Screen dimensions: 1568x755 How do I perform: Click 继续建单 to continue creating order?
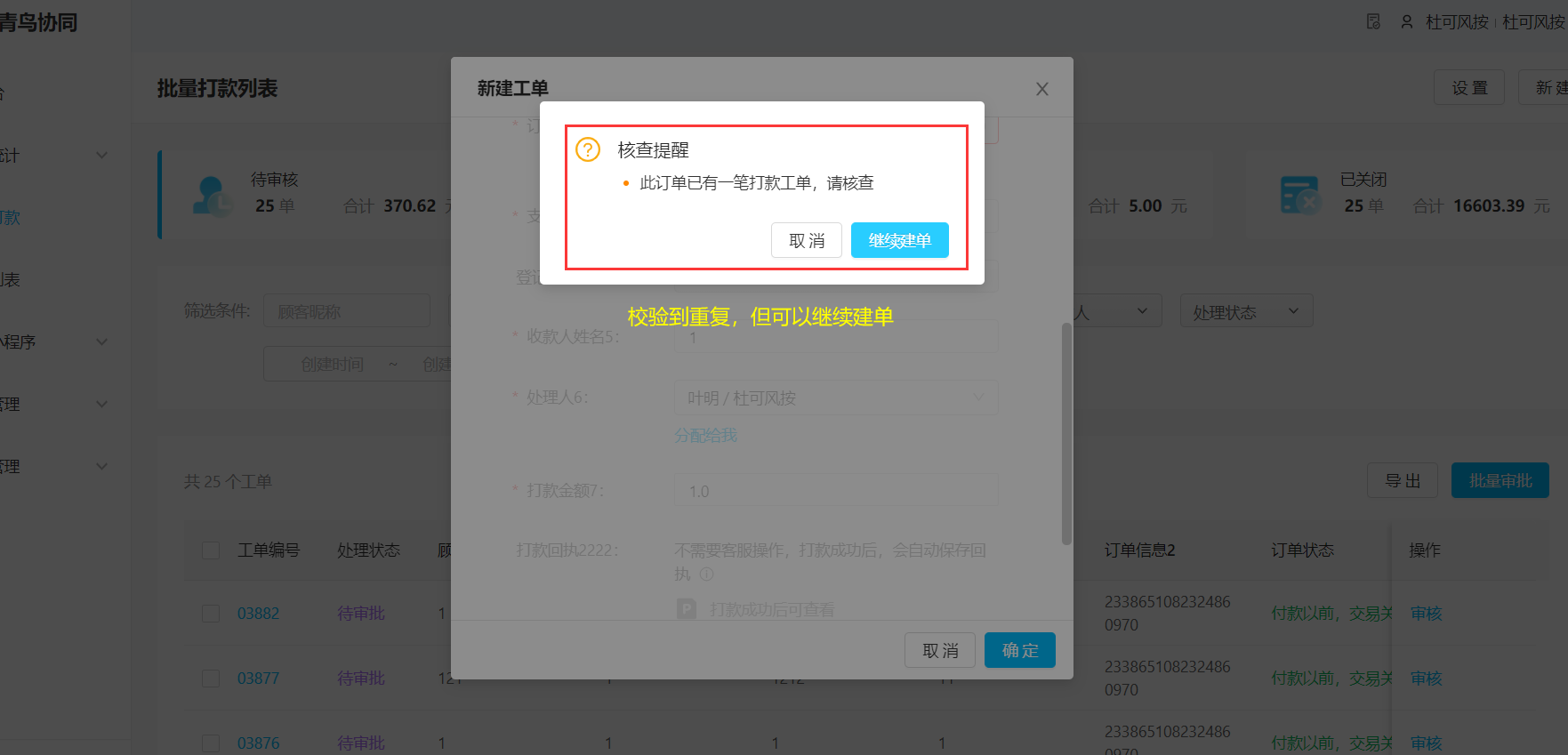[x=899, y=240]
